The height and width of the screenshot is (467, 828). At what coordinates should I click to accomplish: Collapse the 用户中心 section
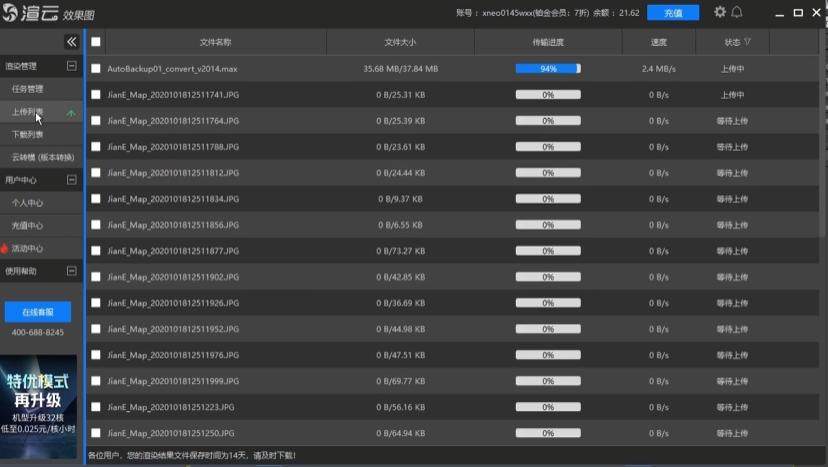(71, 180)
